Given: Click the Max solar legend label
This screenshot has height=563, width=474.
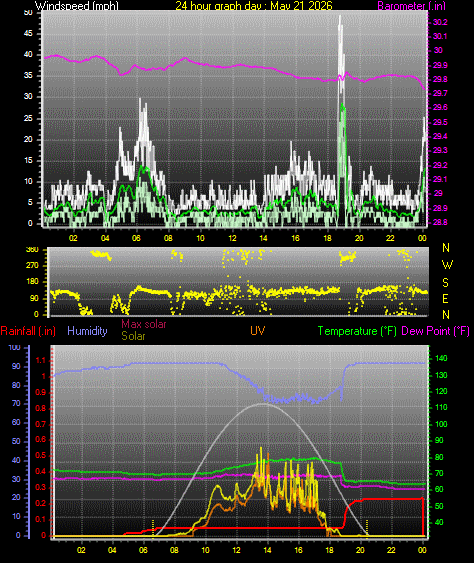Looking at the screenshot, I should coord(144,324).
